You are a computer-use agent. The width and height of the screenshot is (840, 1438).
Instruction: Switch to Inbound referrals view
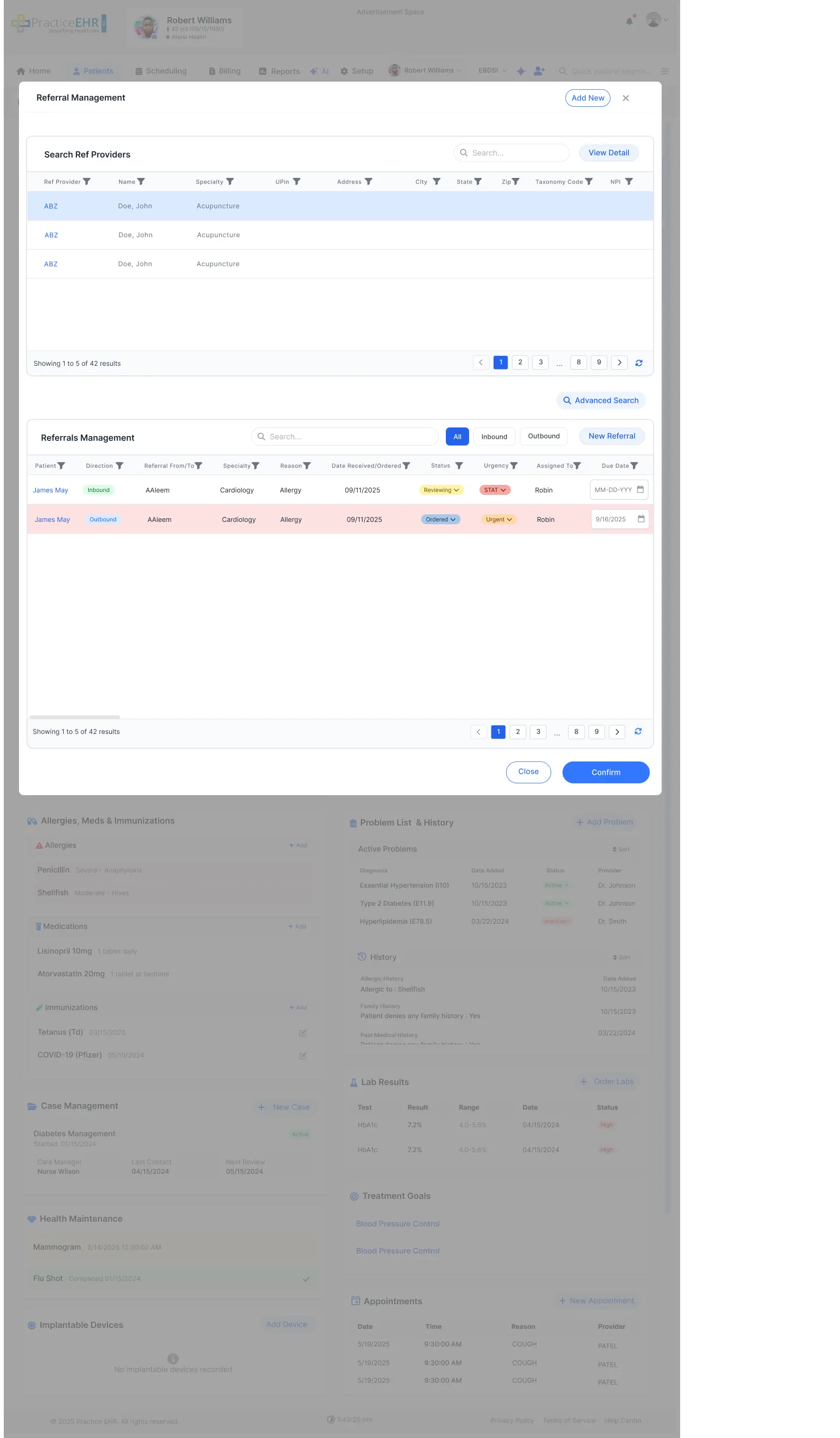(x=494, y=436)
